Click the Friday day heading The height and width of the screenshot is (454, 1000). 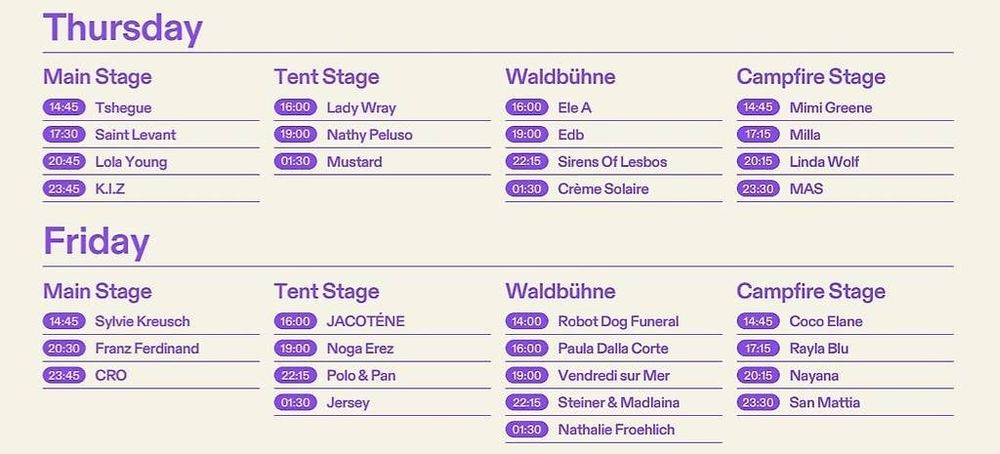96,242
